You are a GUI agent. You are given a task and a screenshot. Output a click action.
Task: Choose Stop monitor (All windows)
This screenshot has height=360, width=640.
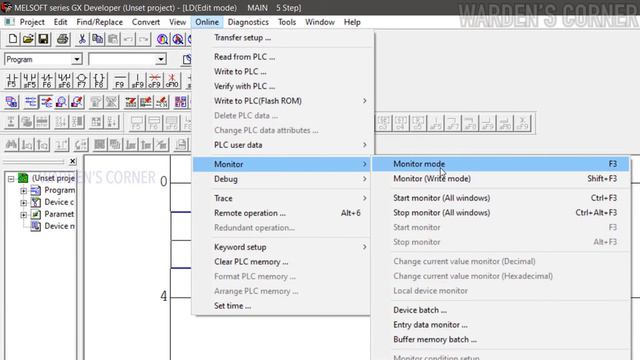tap(501, 213)
